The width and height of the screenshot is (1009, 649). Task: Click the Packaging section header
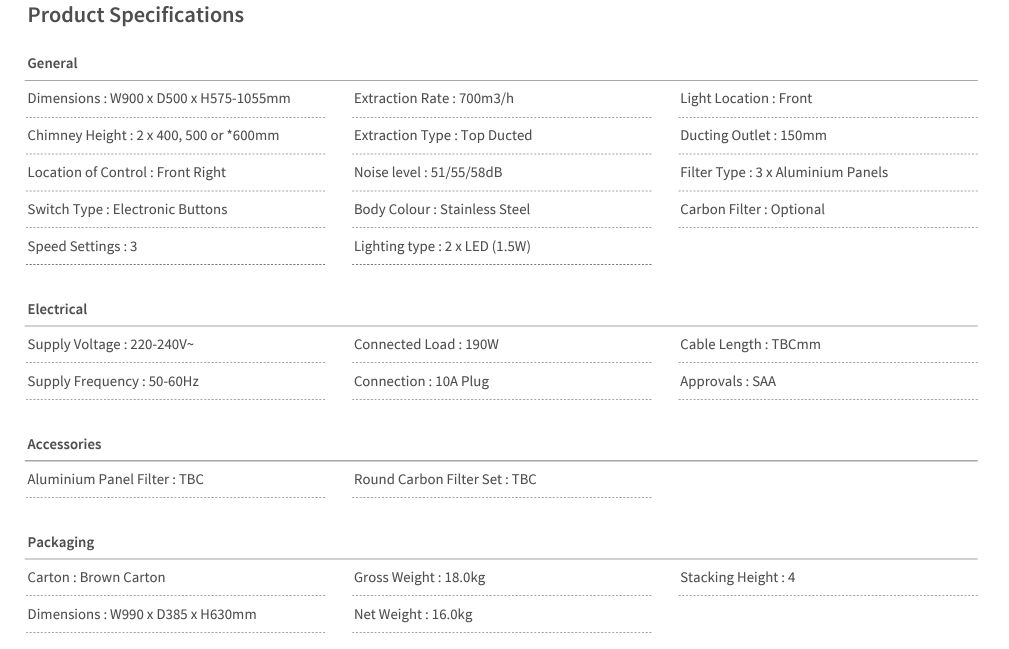60,542
